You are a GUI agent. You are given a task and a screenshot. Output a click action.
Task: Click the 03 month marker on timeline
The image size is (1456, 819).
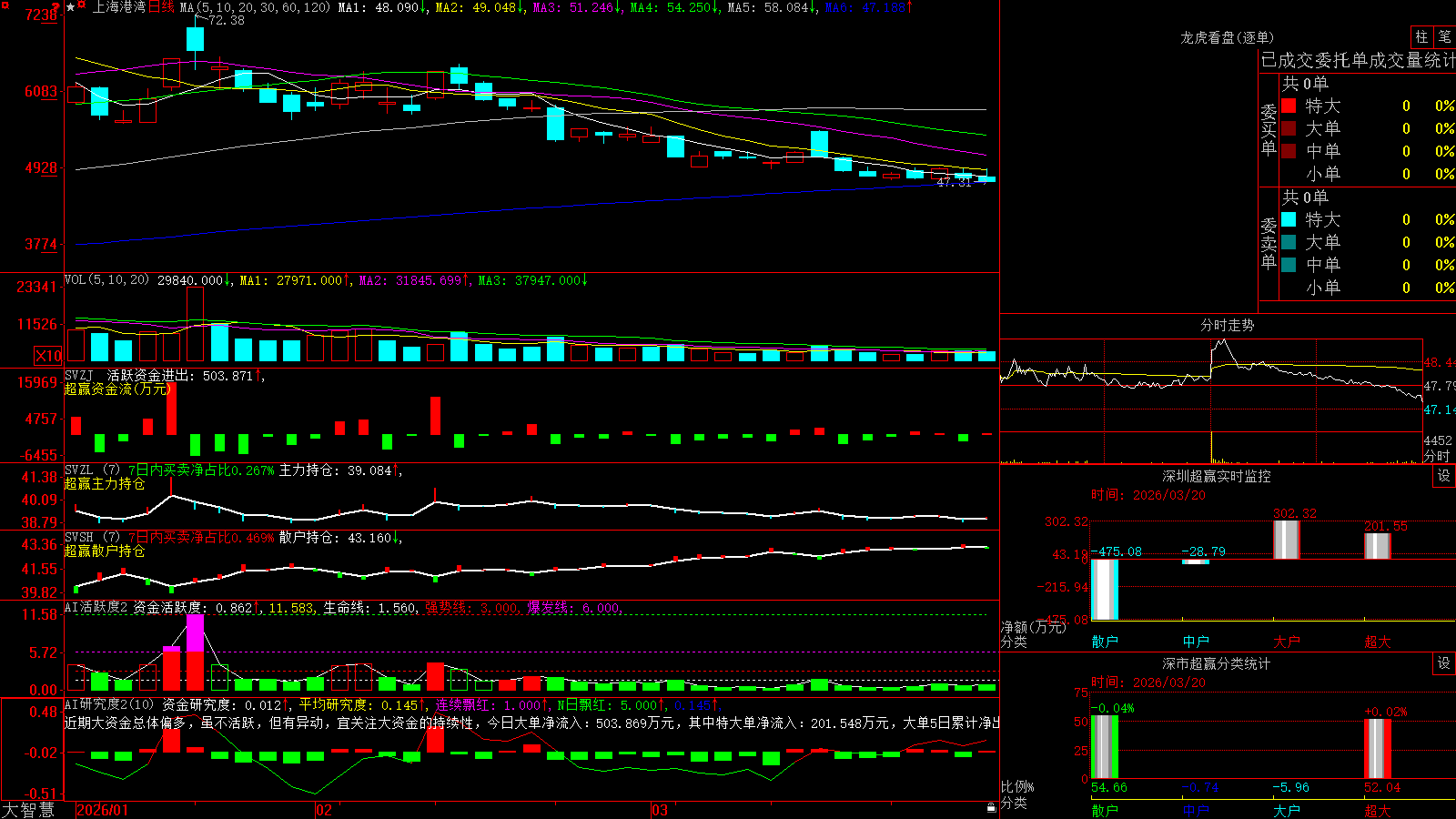point(660,810)
